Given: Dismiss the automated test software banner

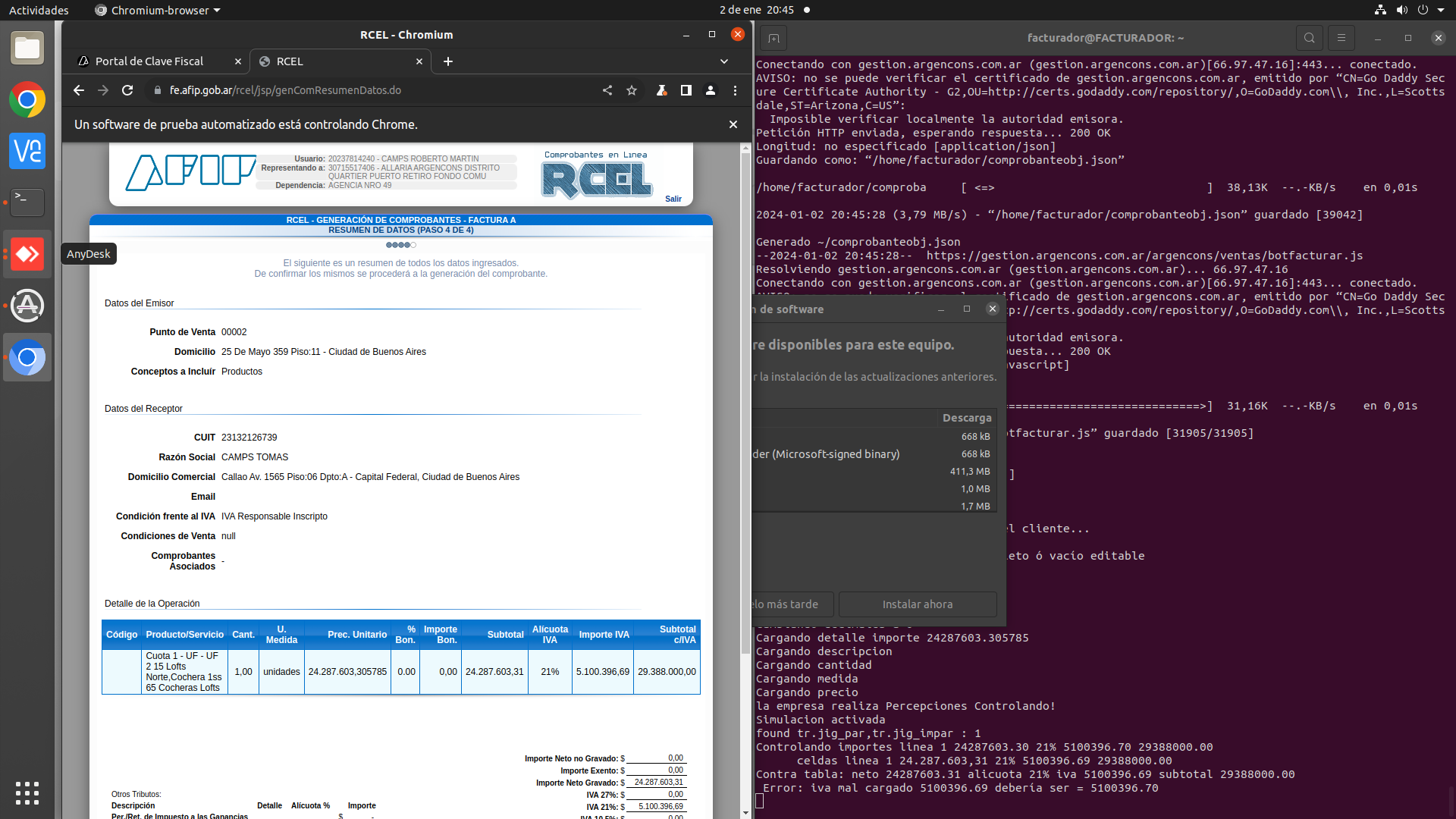Looking at the screenshot, I should point(733,124).
